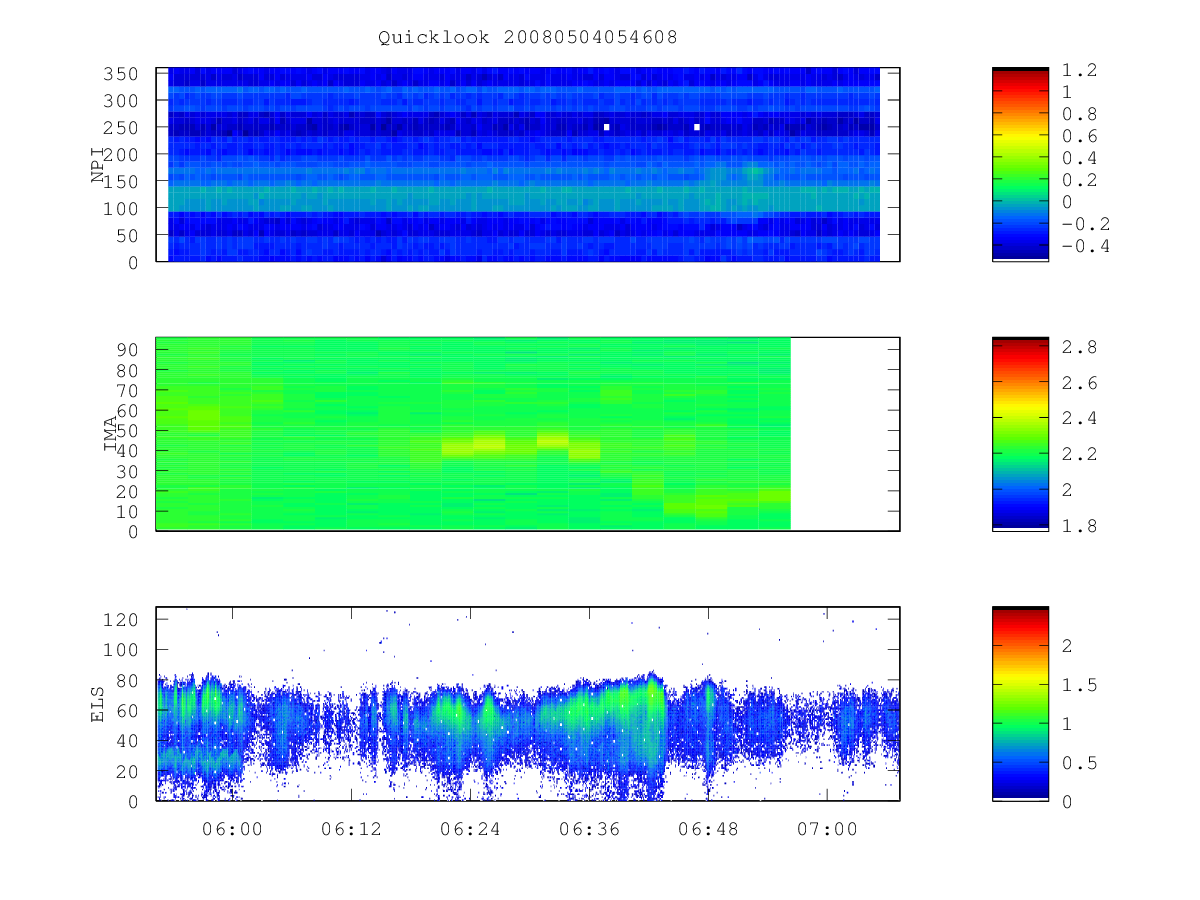Screen dimensions: 1200x900
Task: Click the 40 tick on ELS axis
Action: [x=128, y=741]
